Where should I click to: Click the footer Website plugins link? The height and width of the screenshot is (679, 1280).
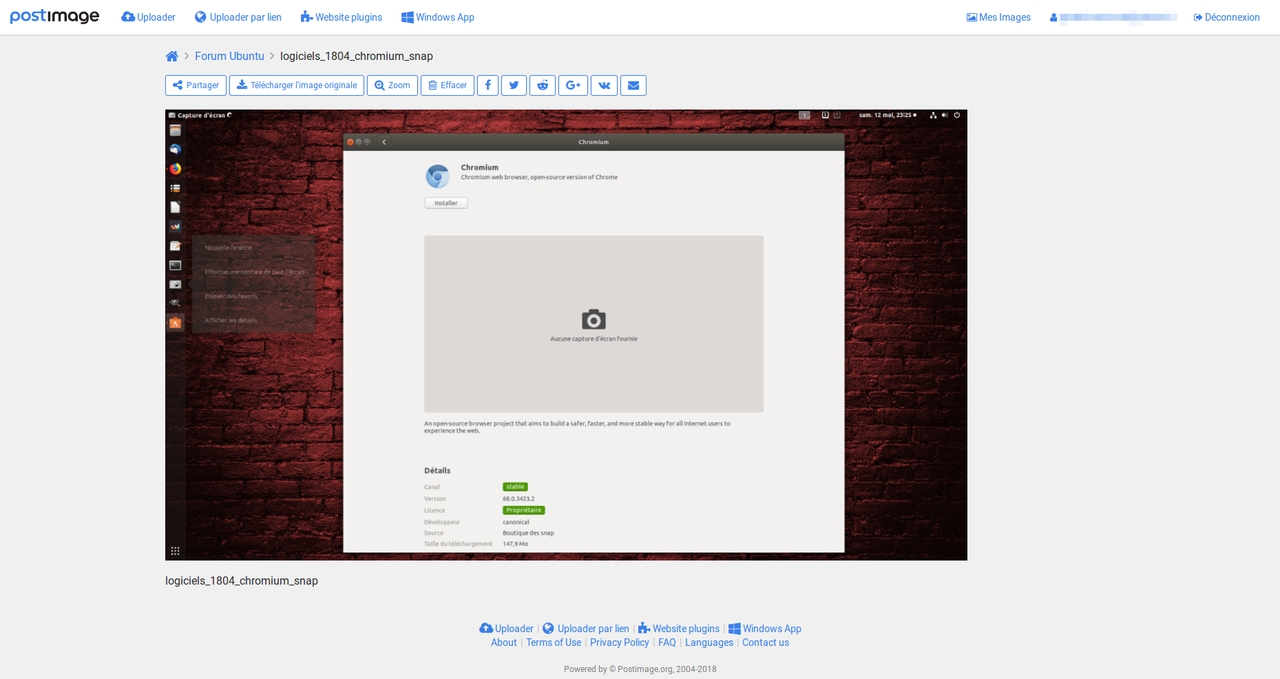(679, 629)
